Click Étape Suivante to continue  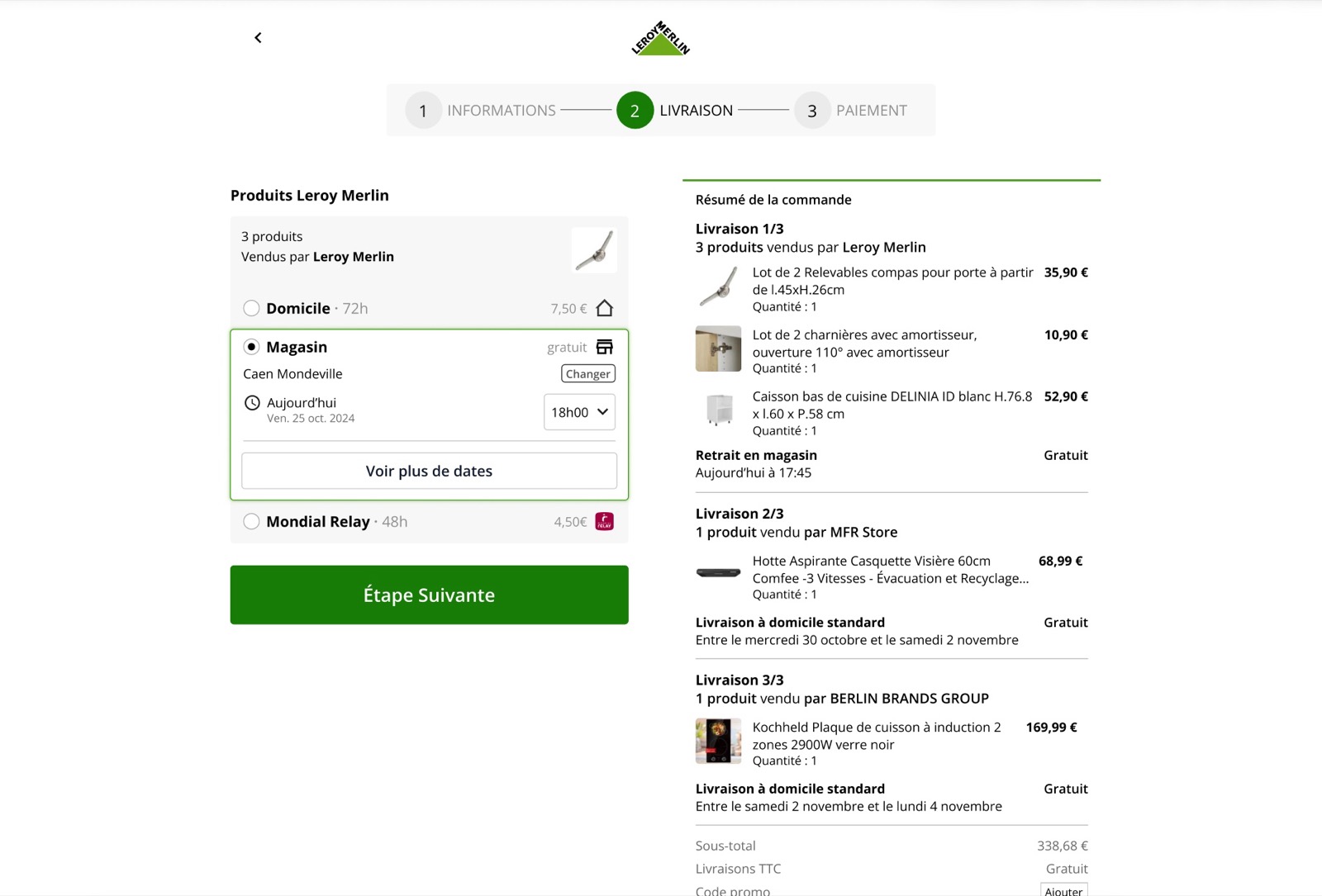[x=429, y=595]
